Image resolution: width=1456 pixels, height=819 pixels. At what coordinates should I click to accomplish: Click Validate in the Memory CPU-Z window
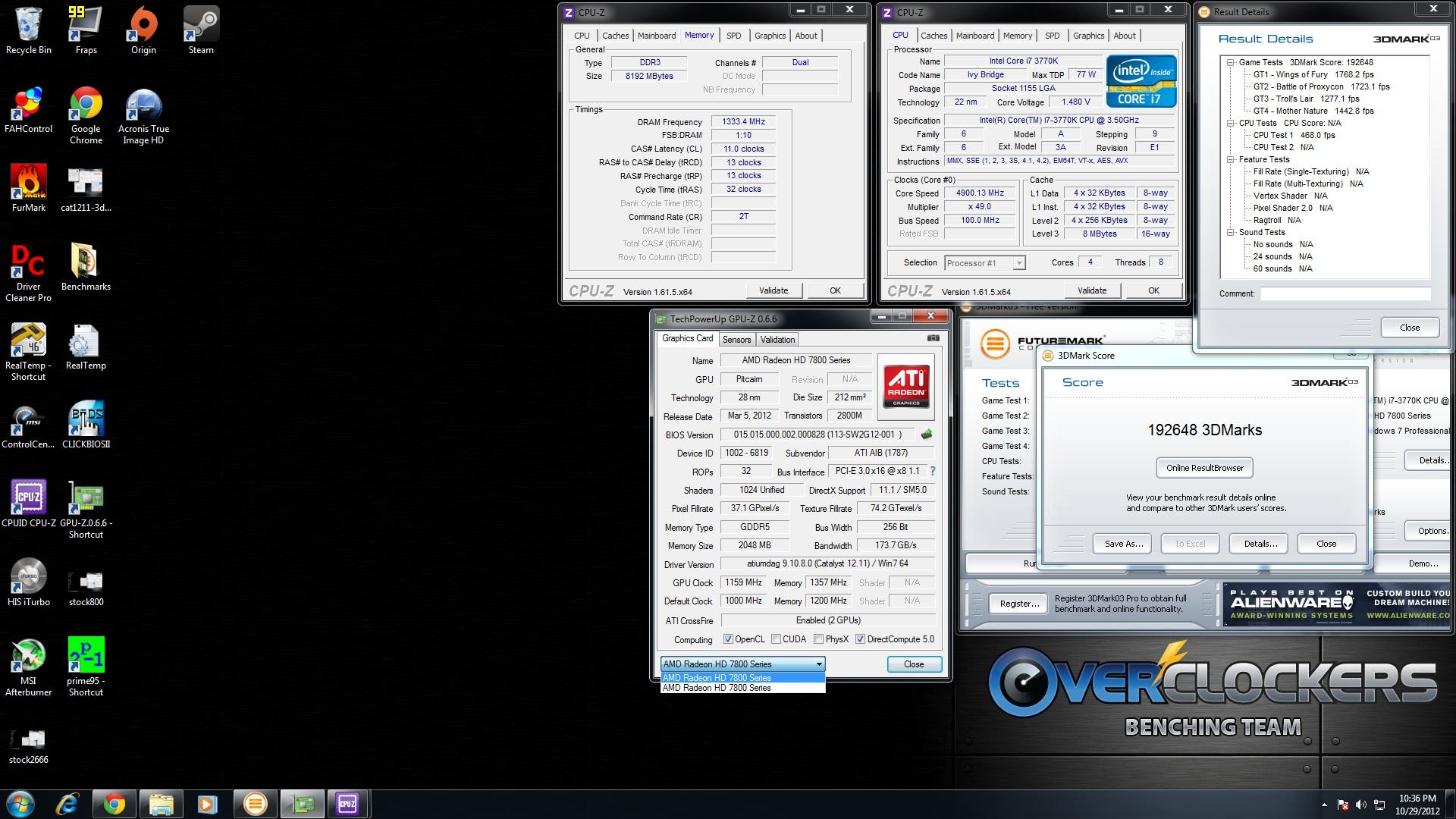773,290
